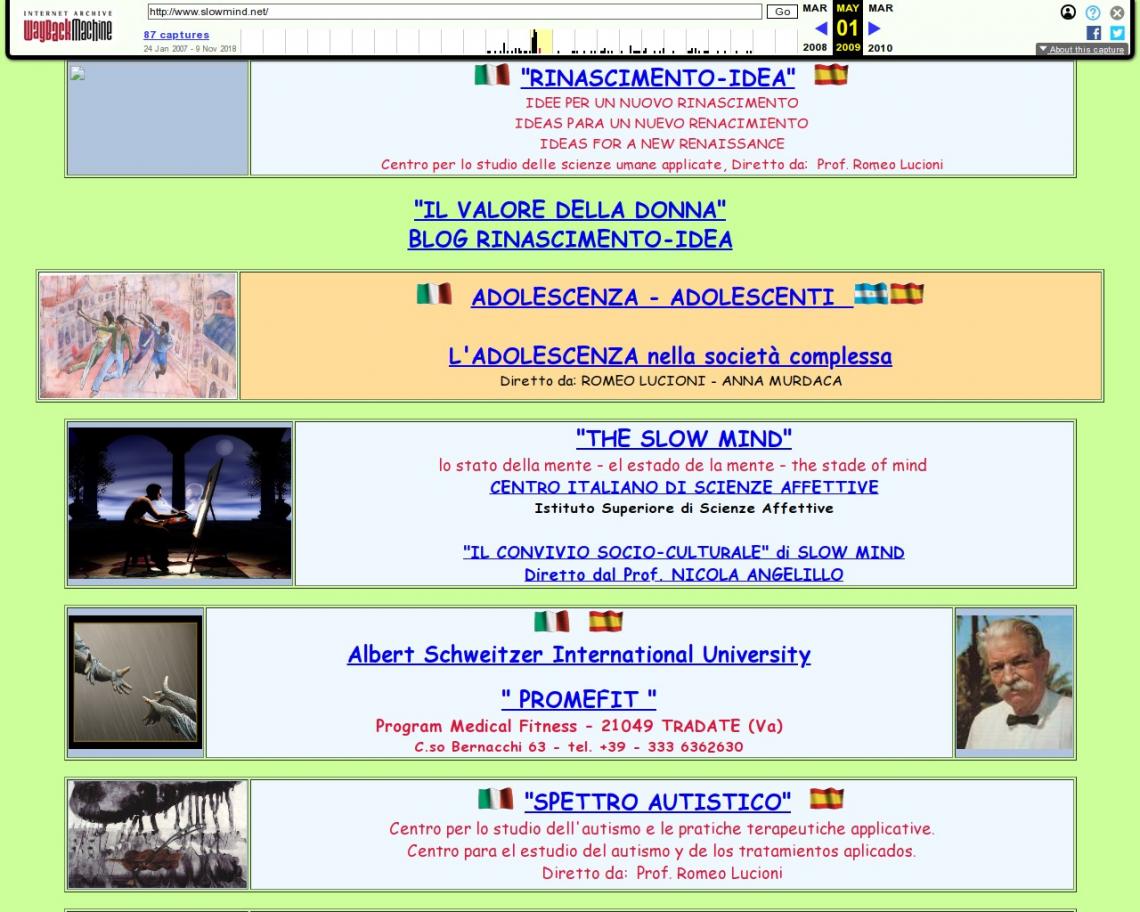Click "Centro per lo studio dell'autismo" line
The width and height of the screenshot is (1140, 912).
[662, 828]
